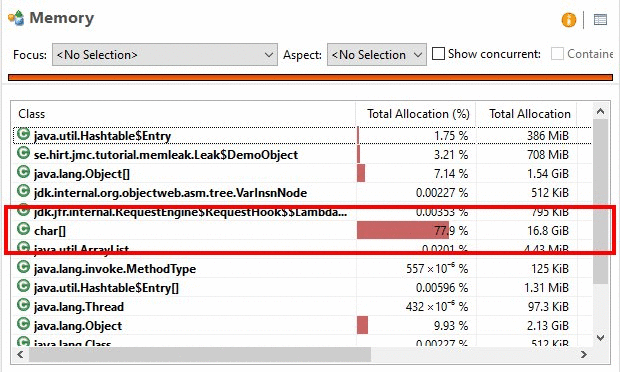This screenshot has height=372, width=620.
Task: Click class icon beside Leak$DemoObject
Action: pos(23,153)
